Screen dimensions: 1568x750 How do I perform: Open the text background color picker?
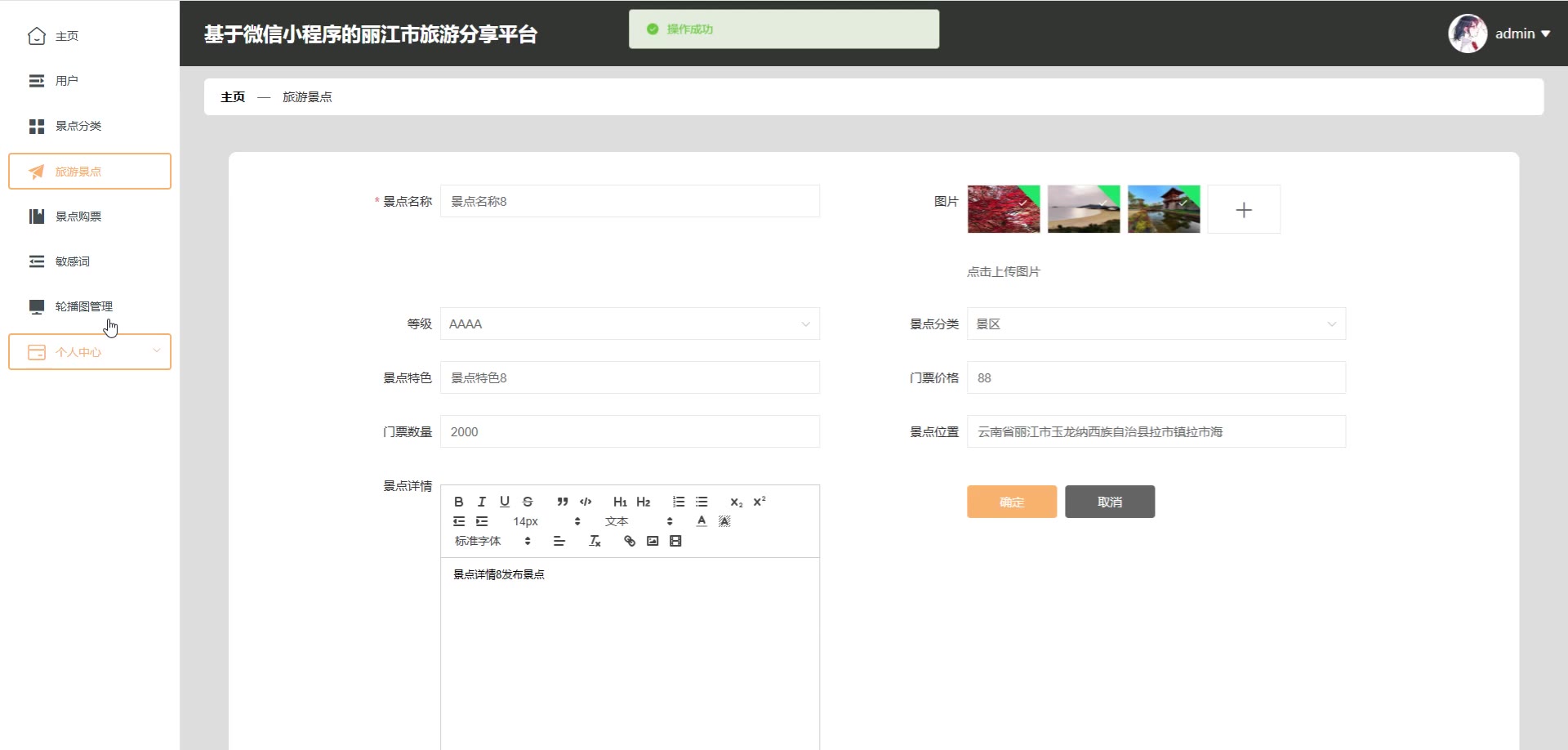pos(724,521)
